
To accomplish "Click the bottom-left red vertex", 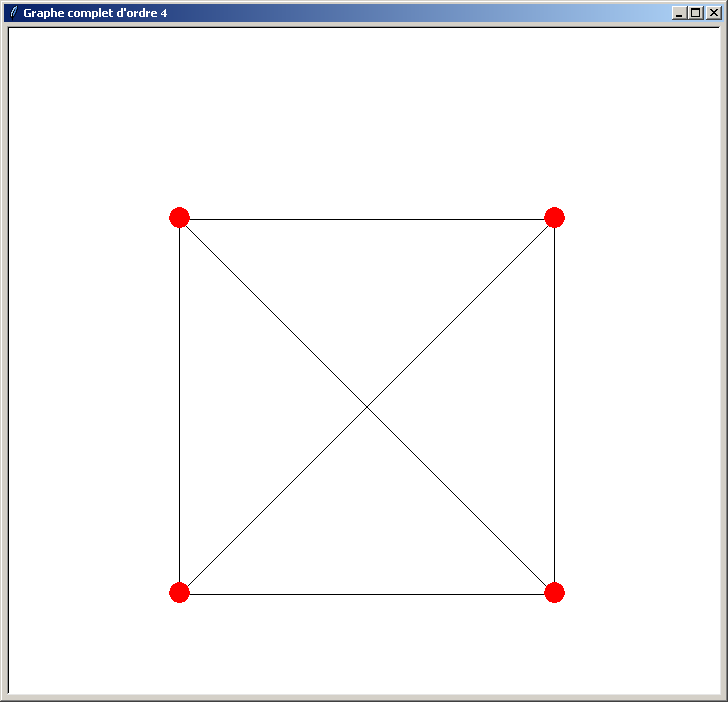I will [179, 592].
